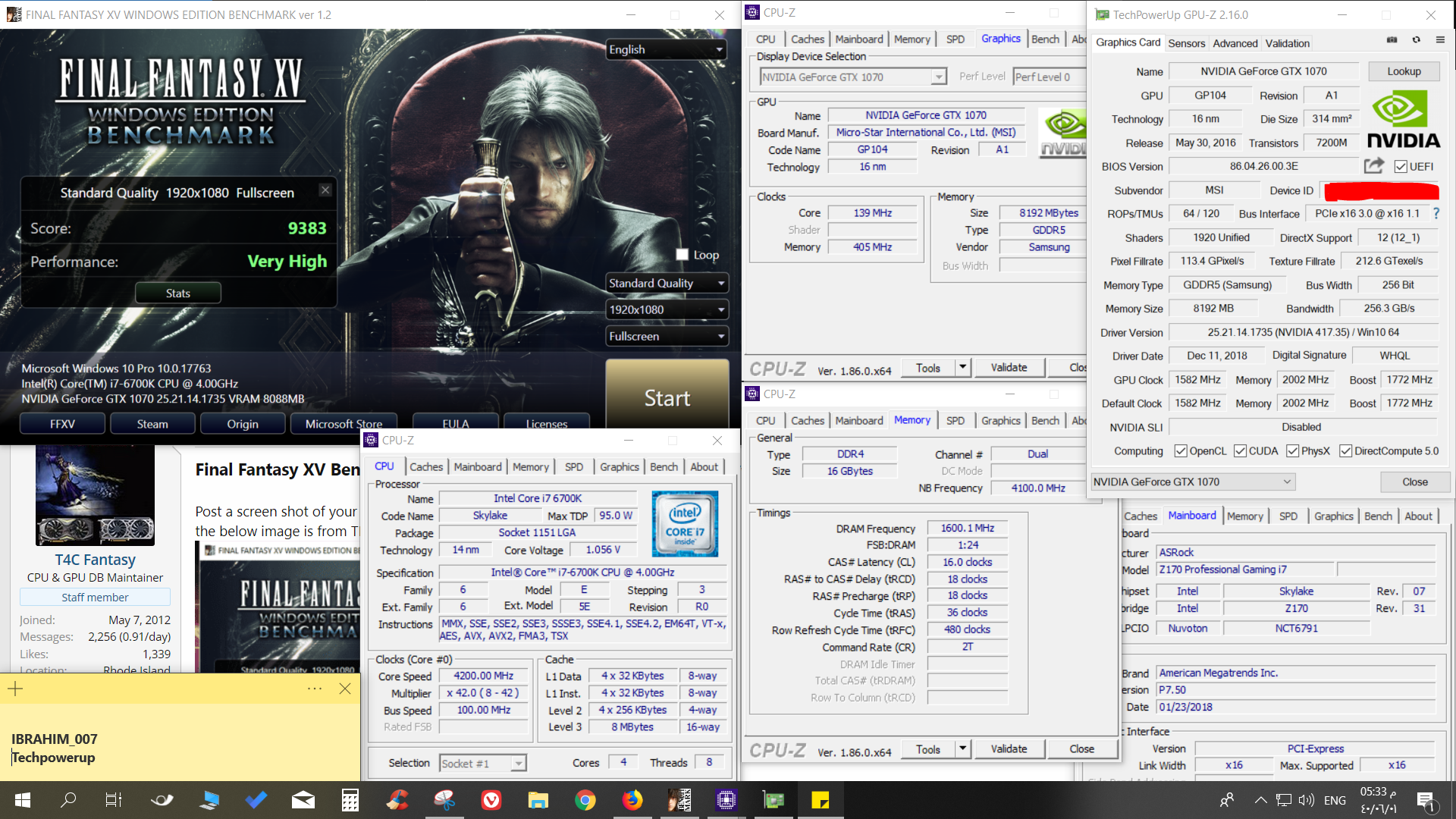
Task: Click Validate in the memory CPU-Z window
Action: point(1009,748)
